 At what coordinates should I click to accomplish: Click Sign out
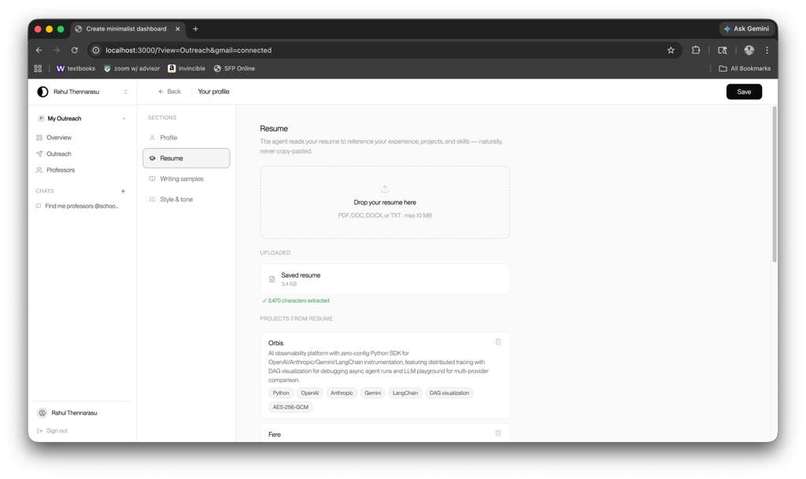tap(52, 431)
